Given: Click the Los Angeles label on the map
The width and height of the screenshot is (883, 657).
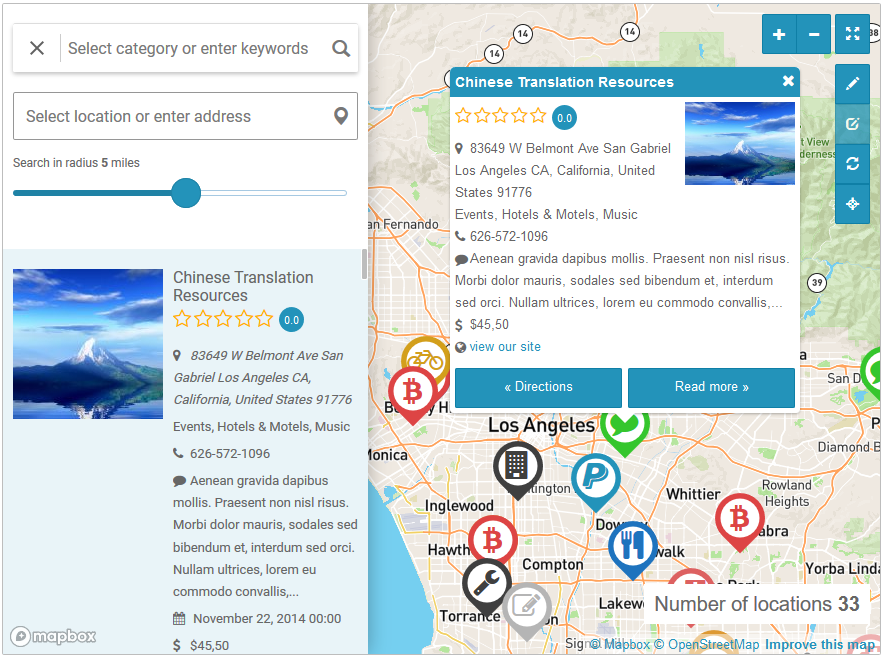Looking at the screenshot, I should (541, 425).
